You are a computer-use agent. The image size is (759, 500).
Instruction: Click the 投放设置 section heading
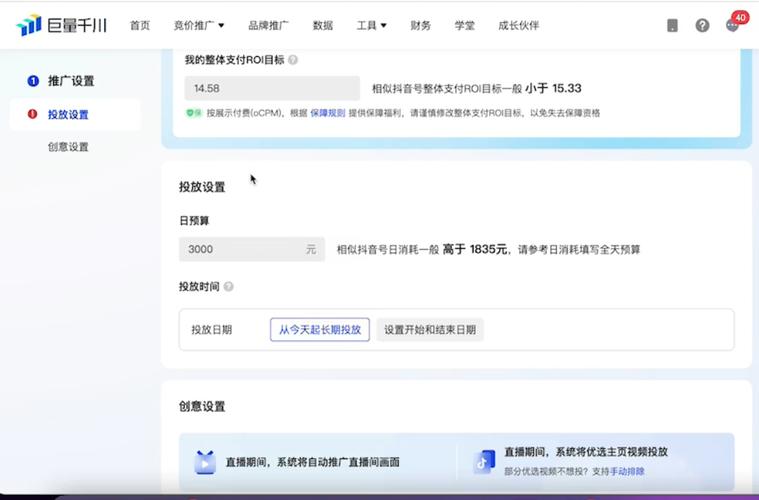pyautogui.click(x=202, y=187)
